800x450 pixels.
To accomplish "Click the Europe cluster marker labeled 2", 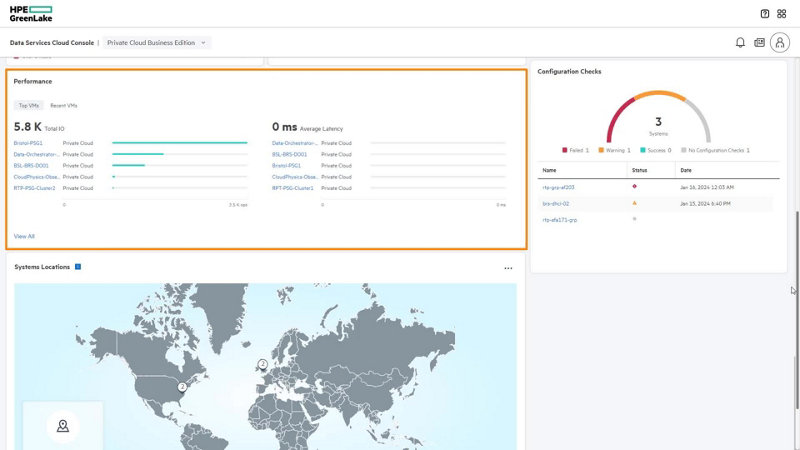I will [x=262, y=364].
